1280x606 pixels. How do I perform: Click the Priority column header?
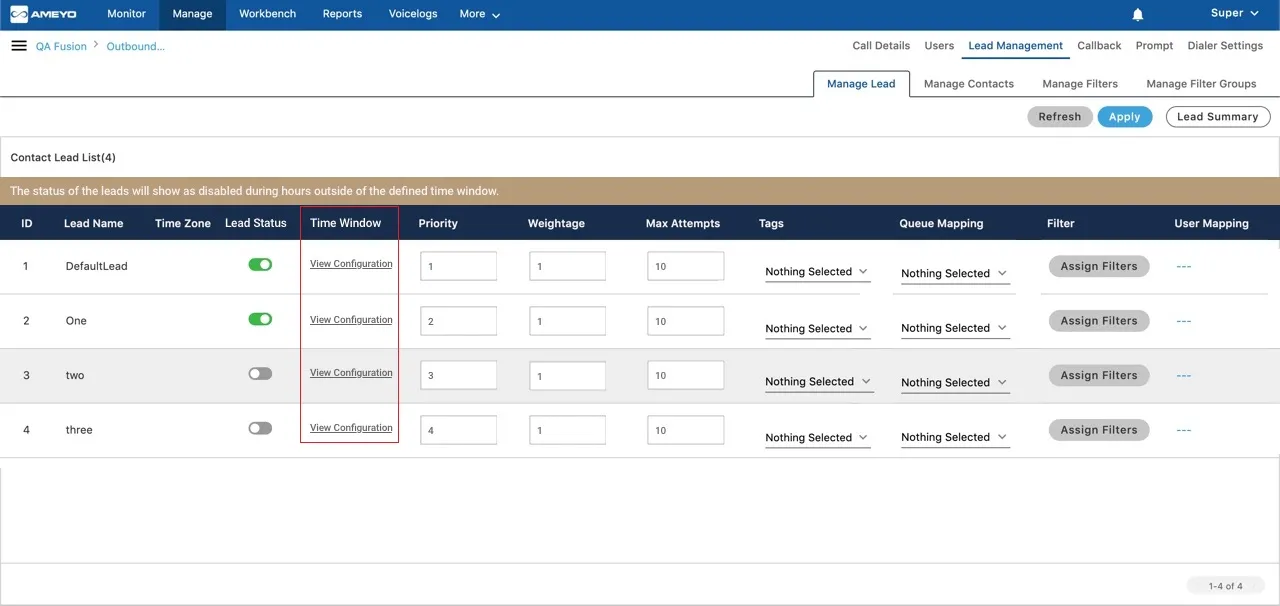point(438,223)
